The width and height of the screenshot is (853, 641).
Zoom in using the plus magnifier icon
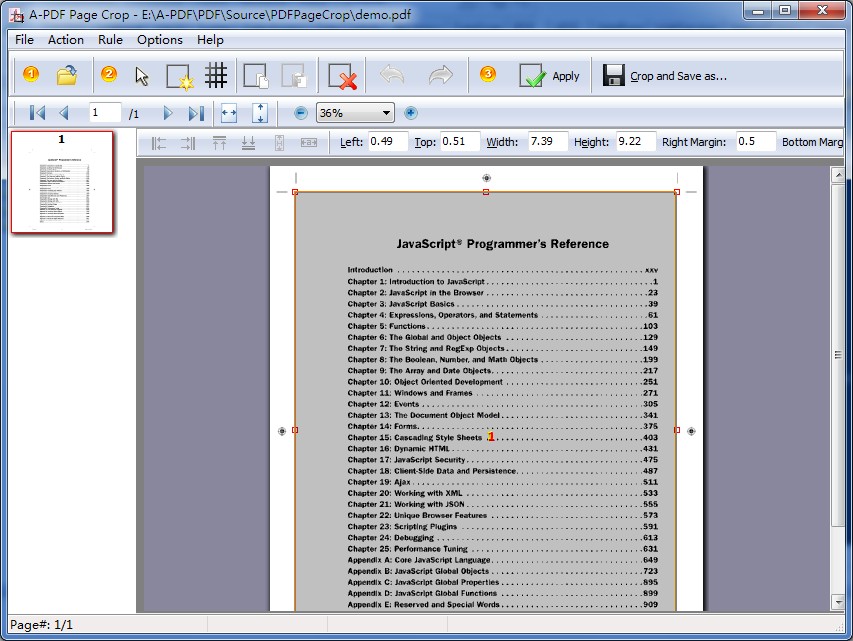(410, 112)
